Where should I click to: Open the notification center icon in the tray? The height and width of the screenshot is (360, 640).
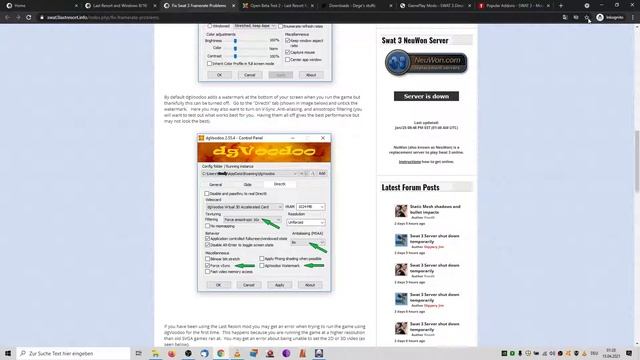(x=629, y=353)
